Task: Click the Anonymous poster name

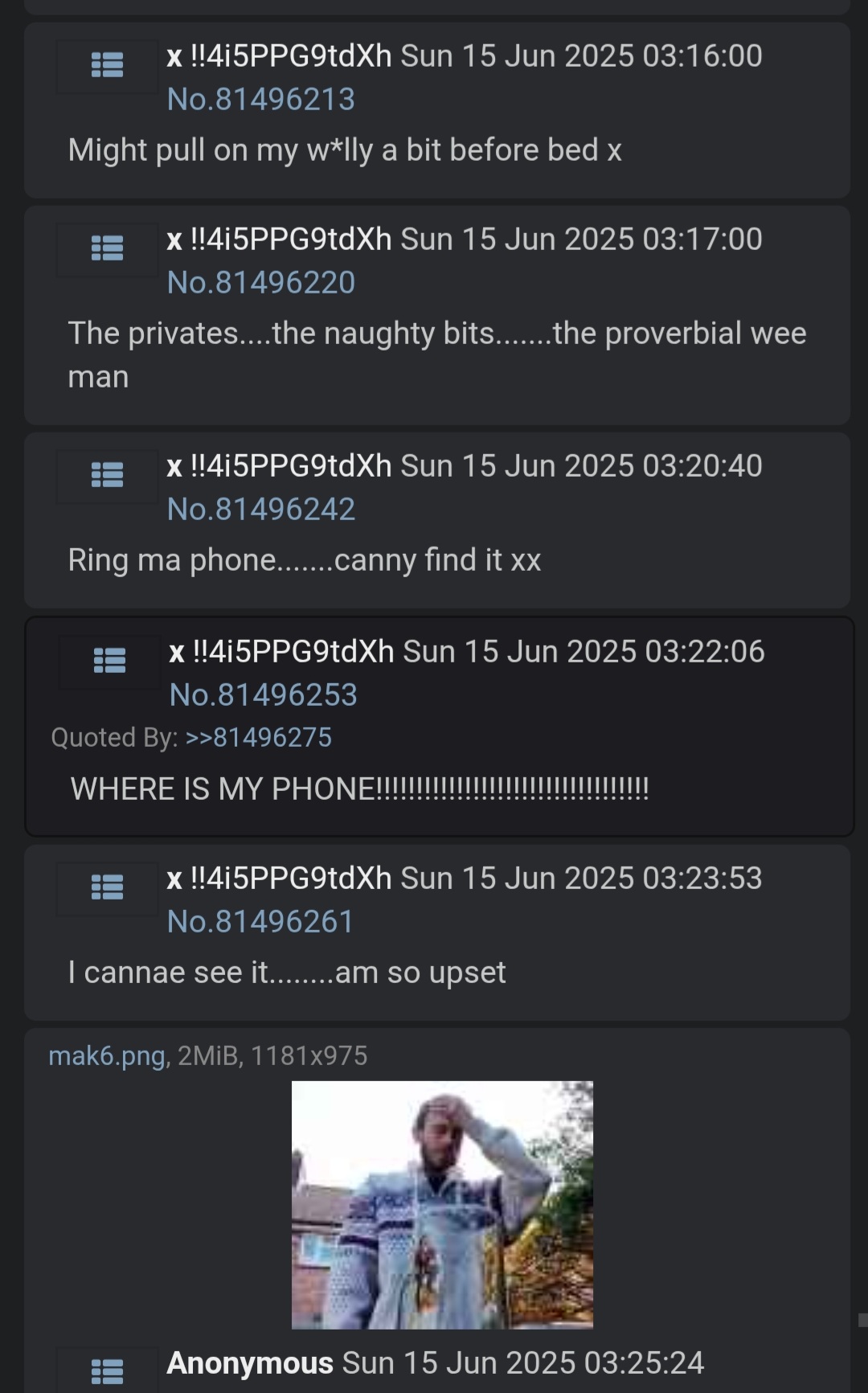Action: coord(250,1363)
